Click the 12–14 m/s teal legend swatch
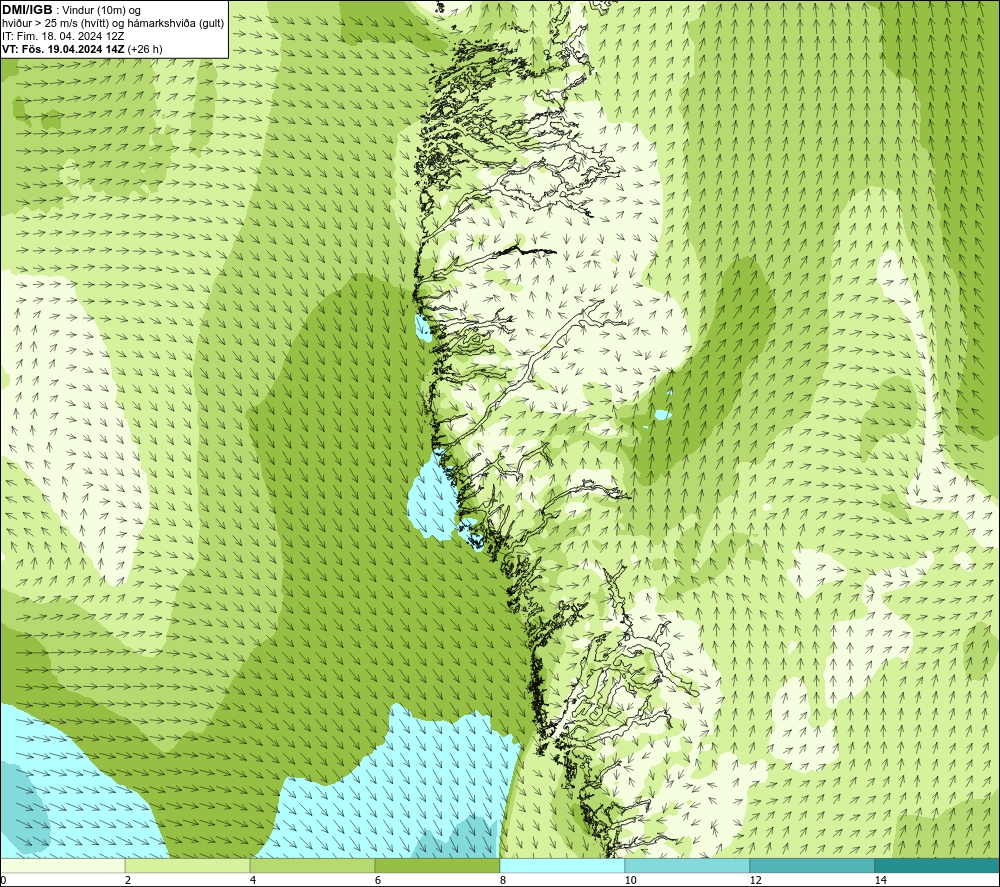Viewport: 1000px width, 887px height. [812, 866]
